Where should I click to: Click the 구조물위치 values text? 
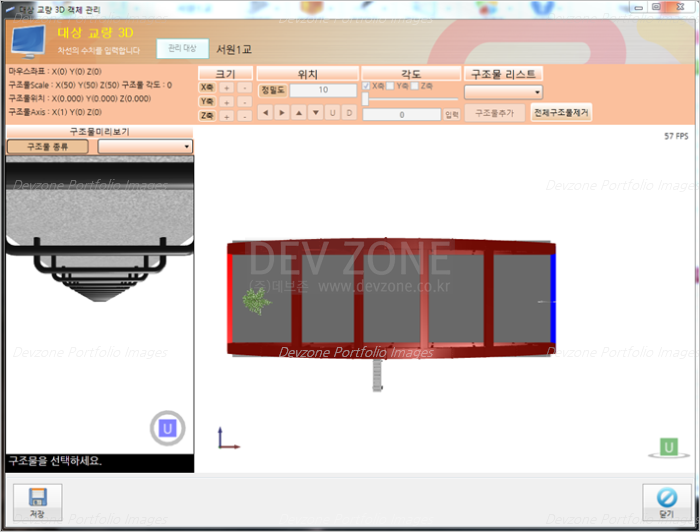tap(80, 99)
